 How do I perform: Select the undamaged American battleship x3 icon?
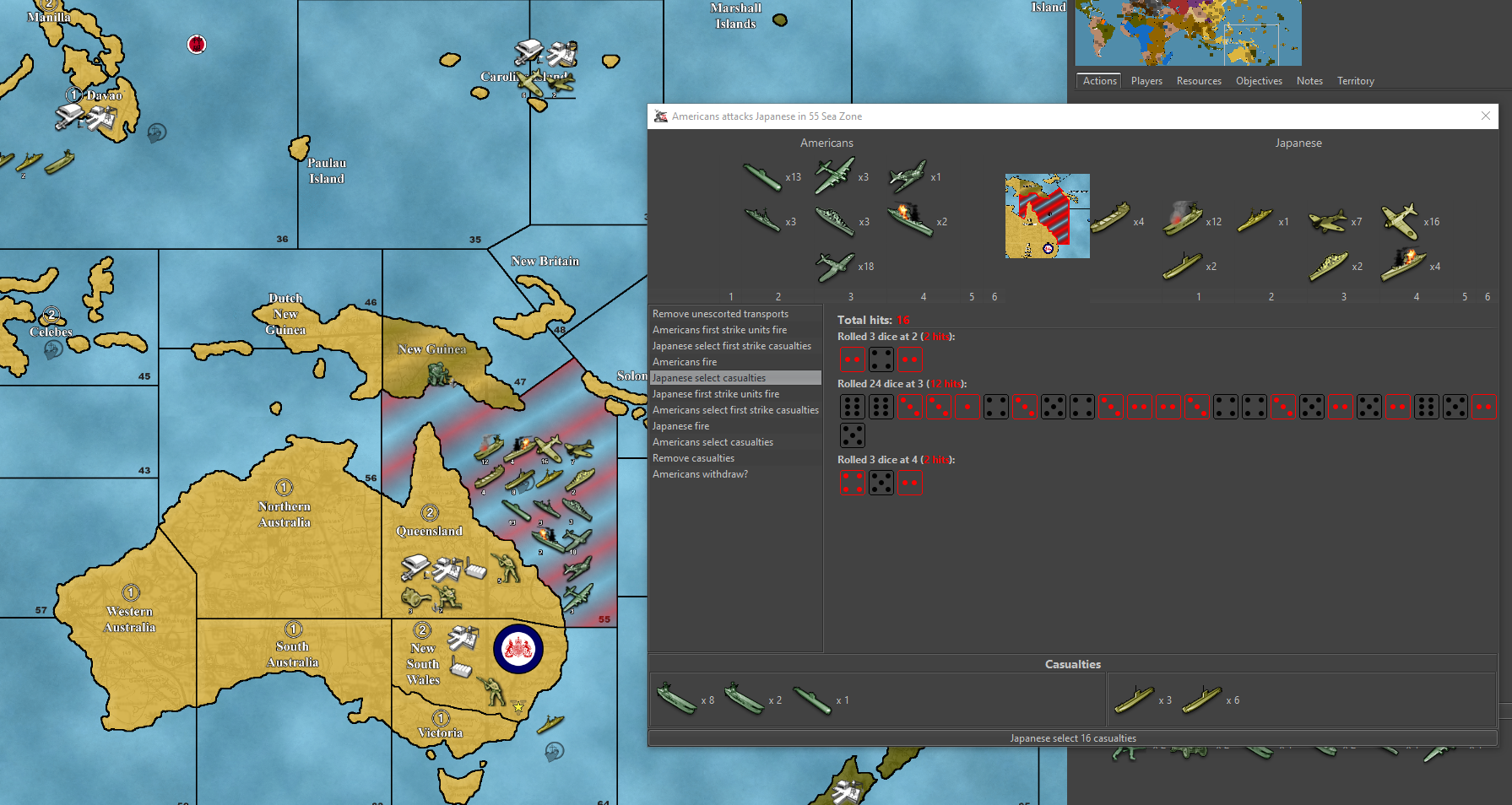point(835,221)
